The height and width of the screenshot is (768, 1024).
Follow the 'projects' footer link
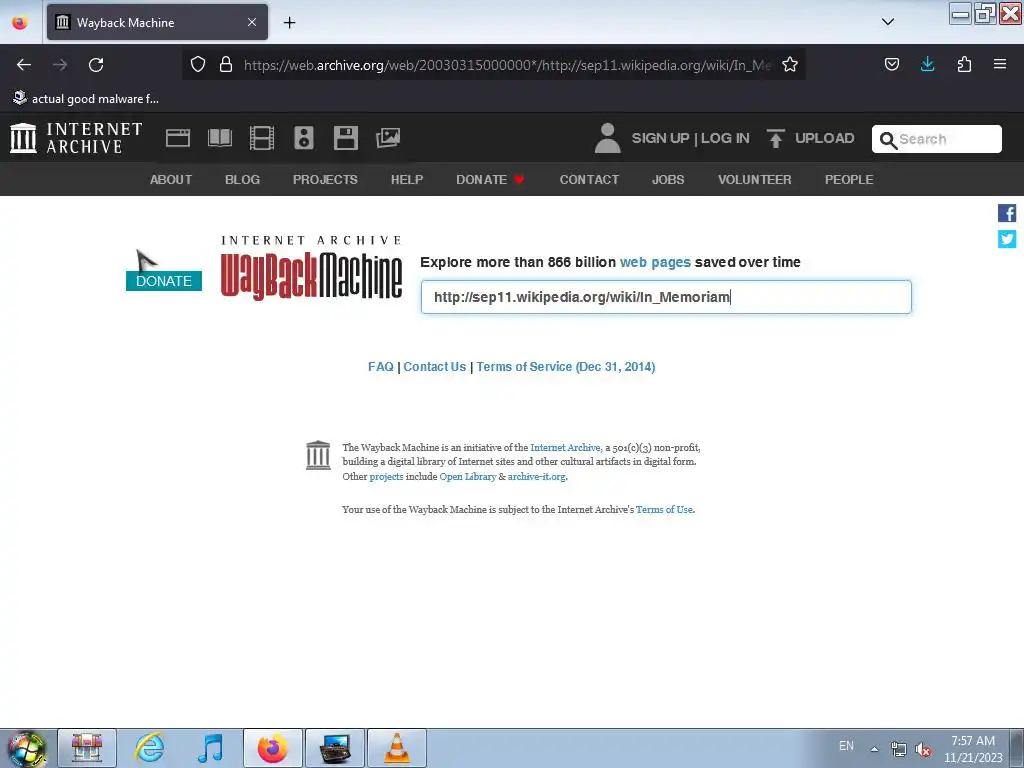click(x=387, y=477)
